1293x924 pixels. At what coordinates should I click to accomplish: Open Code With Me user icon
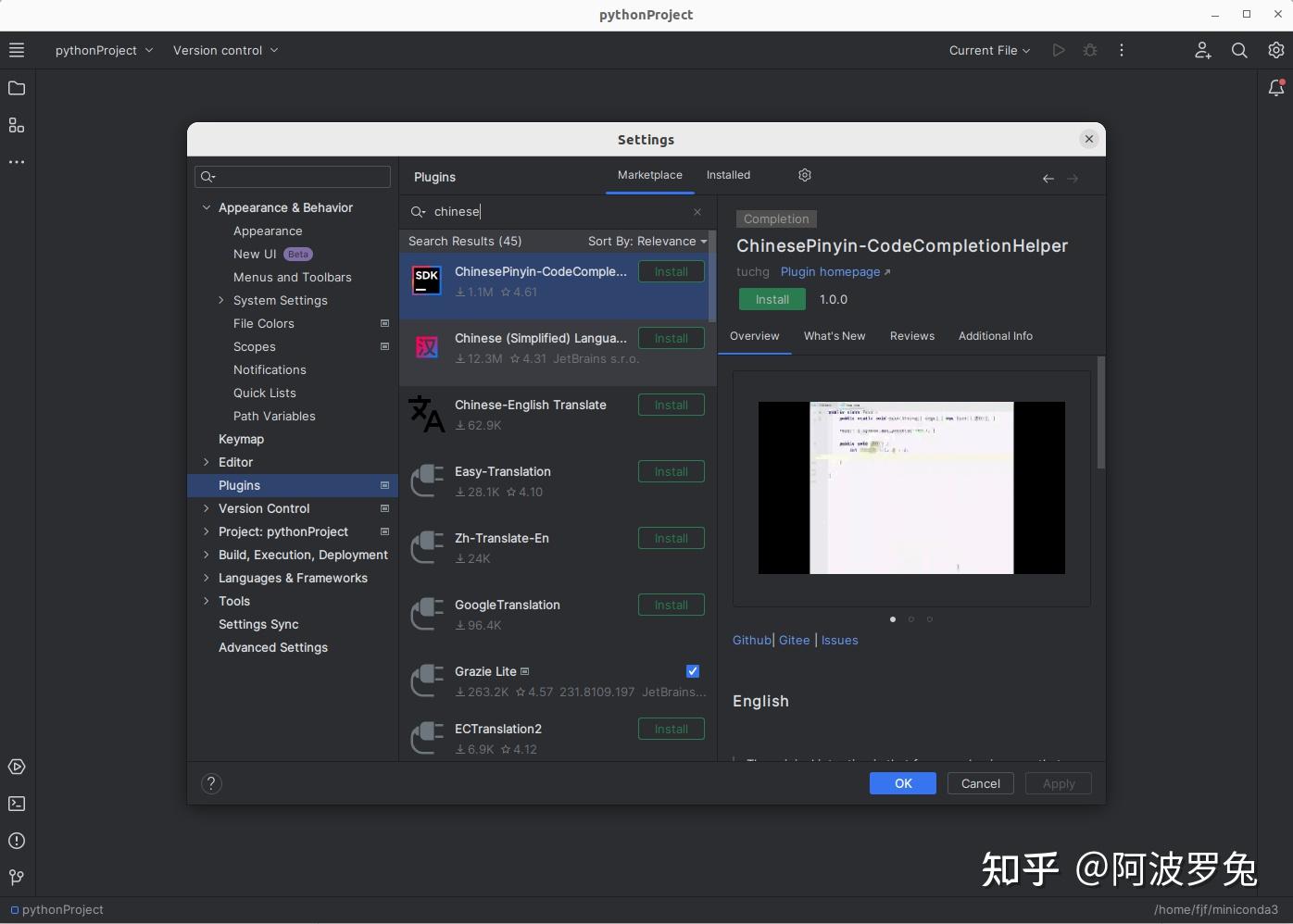pos(1202,50)
